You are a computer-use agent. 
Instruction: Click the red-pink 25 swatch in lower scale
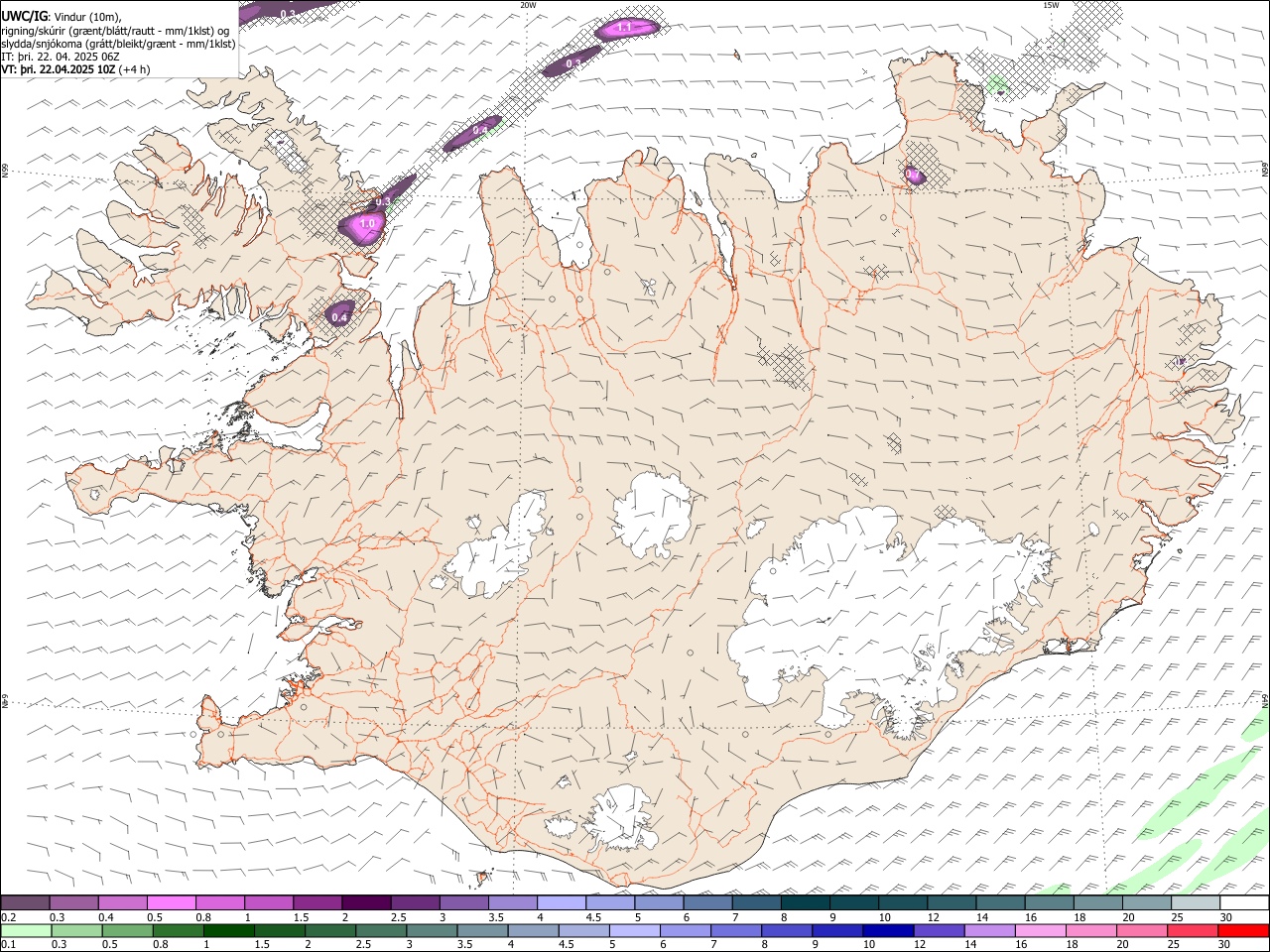click(x=1193, y=931)
